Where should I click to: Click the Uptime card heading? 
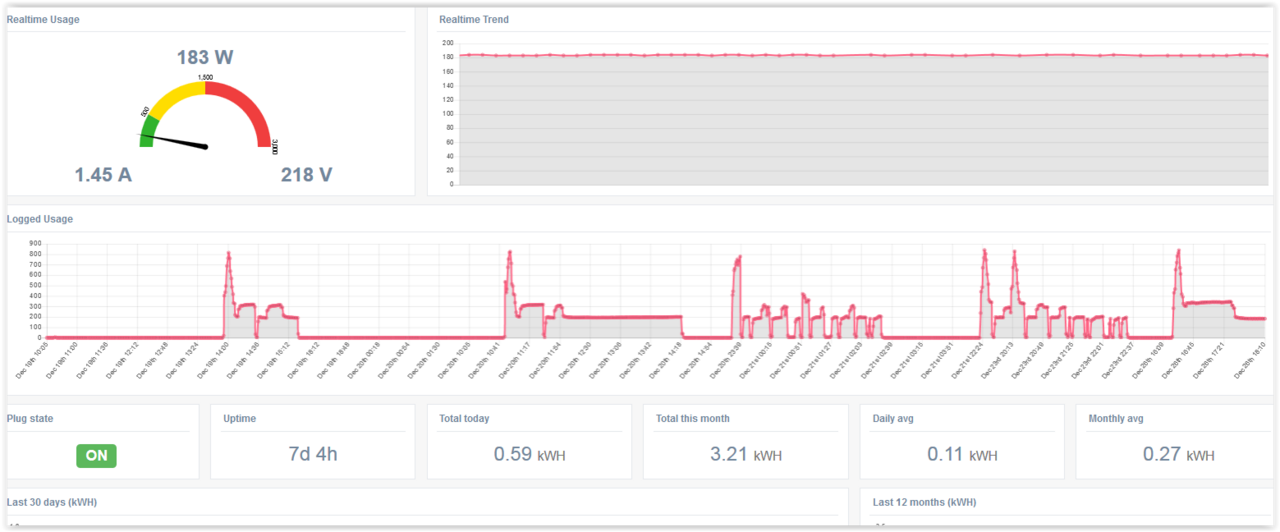pos(239,418)
